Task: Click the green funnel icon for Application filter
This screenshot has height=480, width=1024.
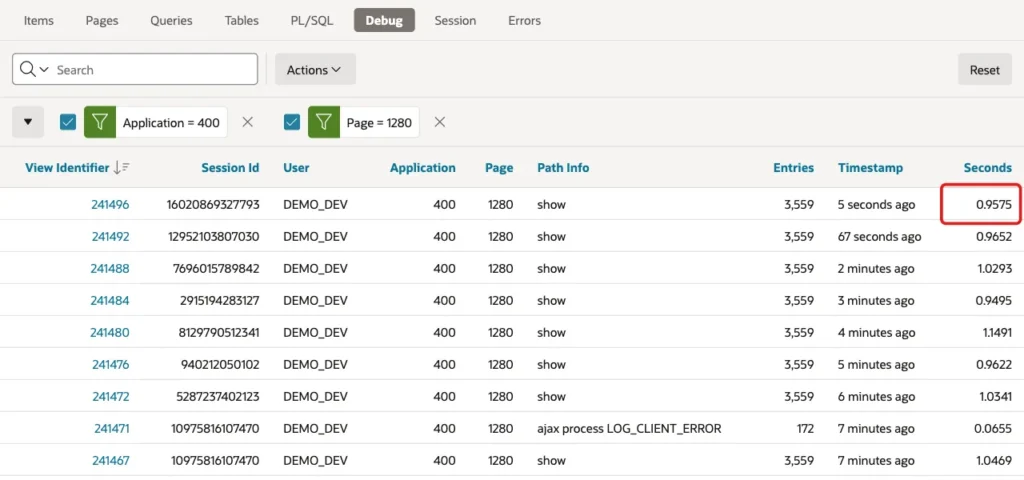Action: [x=100, y=122]
